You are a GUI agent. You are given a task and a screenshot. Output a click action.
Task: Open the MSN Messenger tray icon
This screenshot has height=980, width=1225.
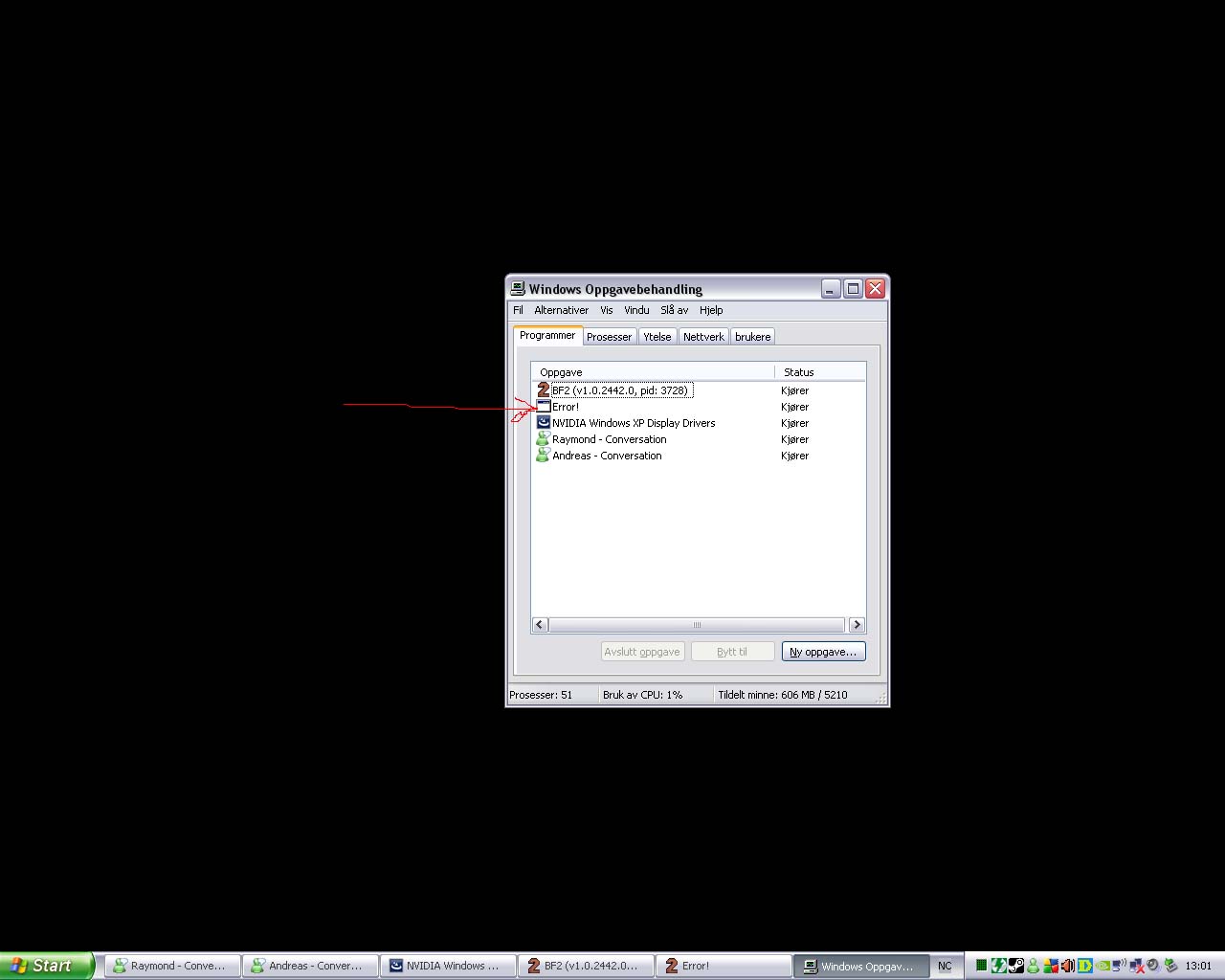tap(1033, 966)
